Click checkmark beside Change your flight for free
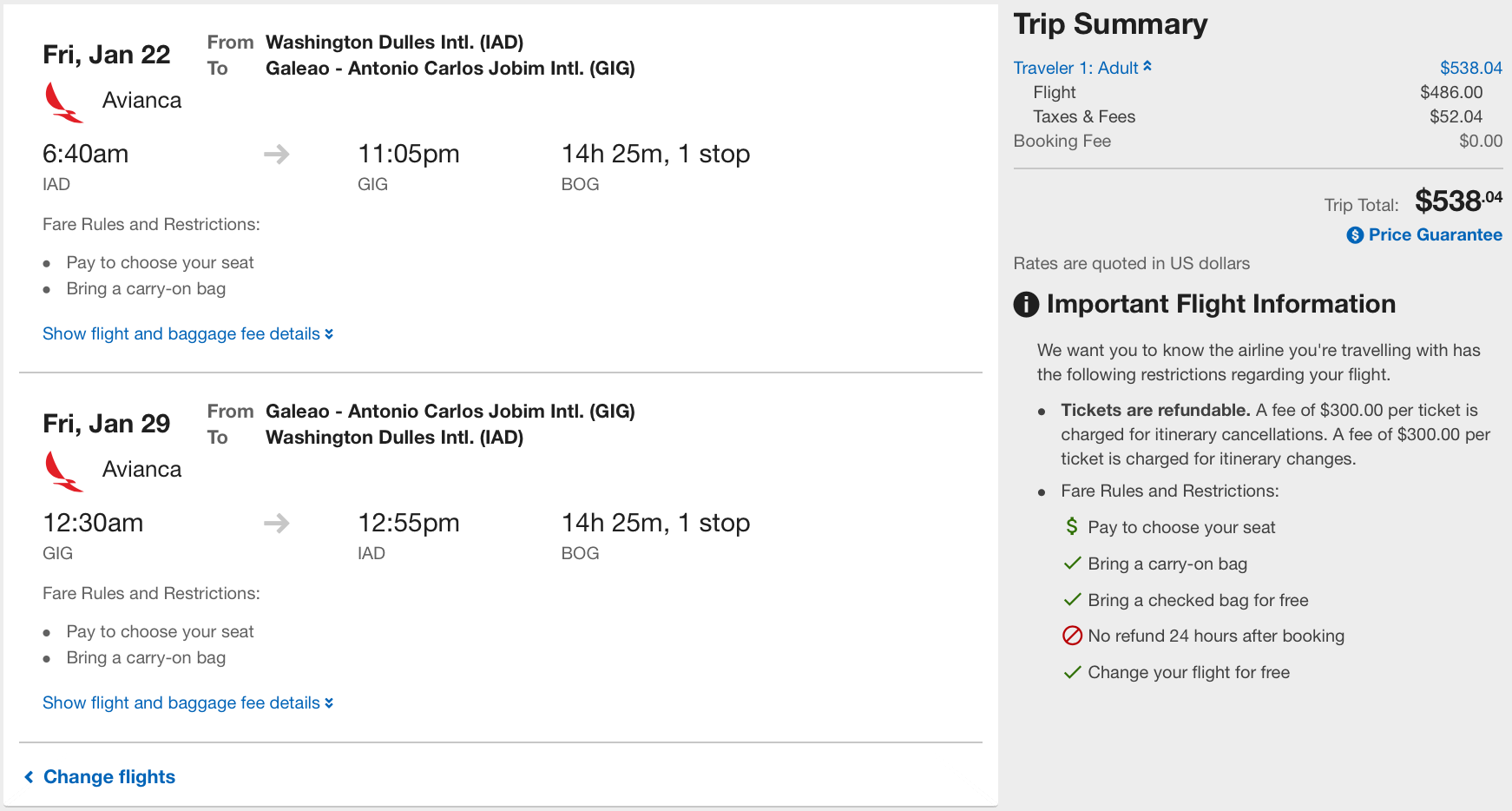Screen dimensions: 1512x811 click(x=1073, y=672)
